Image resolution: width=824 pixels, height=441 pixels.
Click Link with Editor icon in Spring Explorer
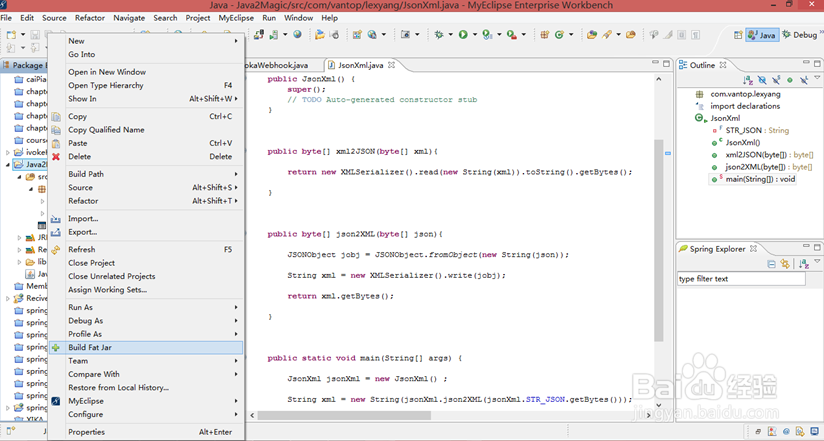(x=785, y=264)
